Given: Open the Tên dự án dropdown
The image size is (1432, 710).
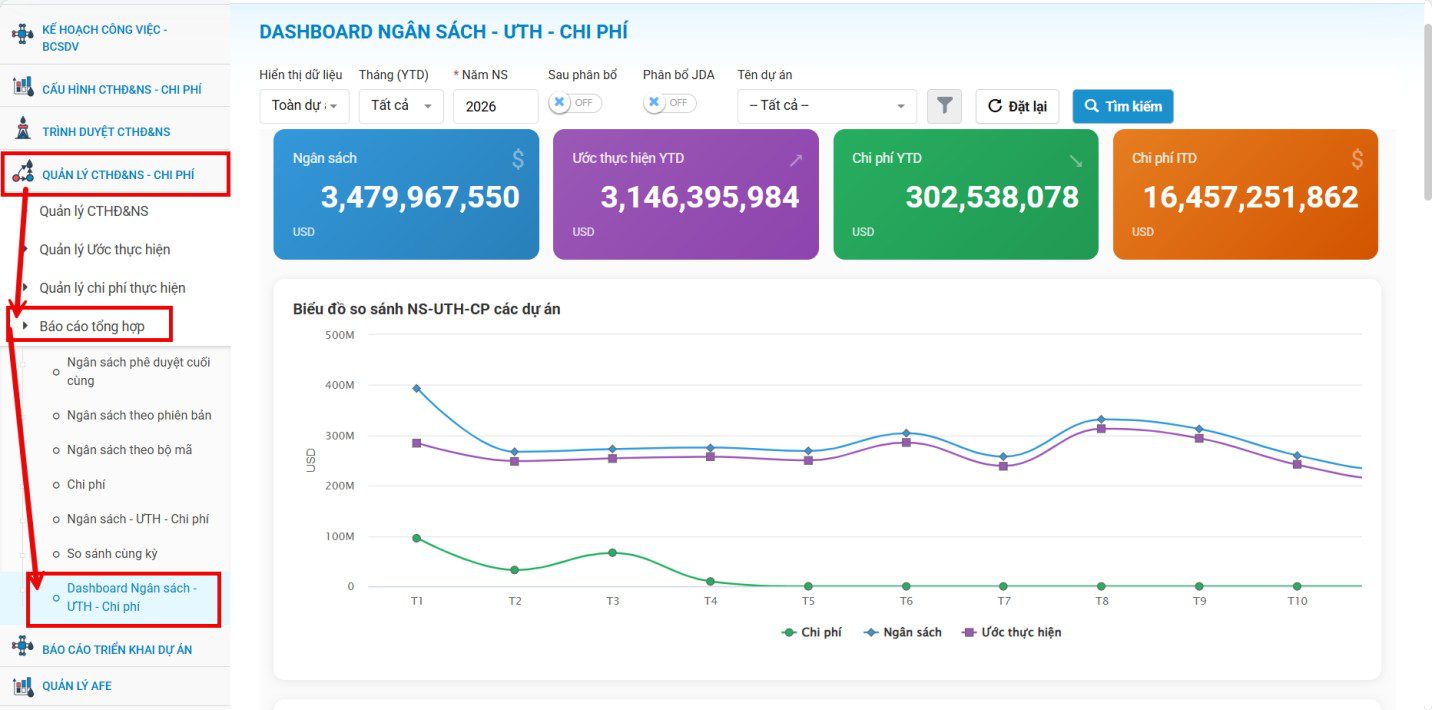Looking at the screenshot, I should point(827,106).
